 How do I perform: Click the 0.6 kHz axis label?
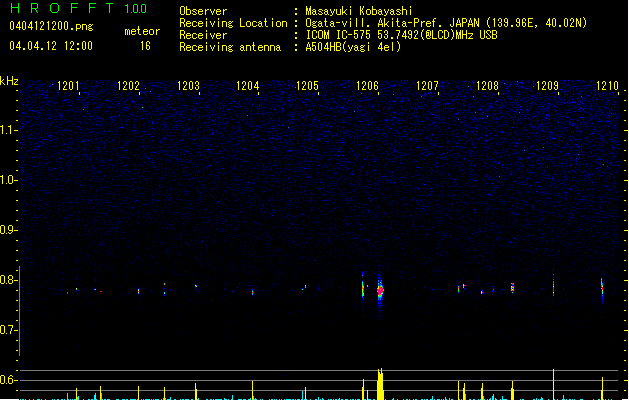(8, 380)
